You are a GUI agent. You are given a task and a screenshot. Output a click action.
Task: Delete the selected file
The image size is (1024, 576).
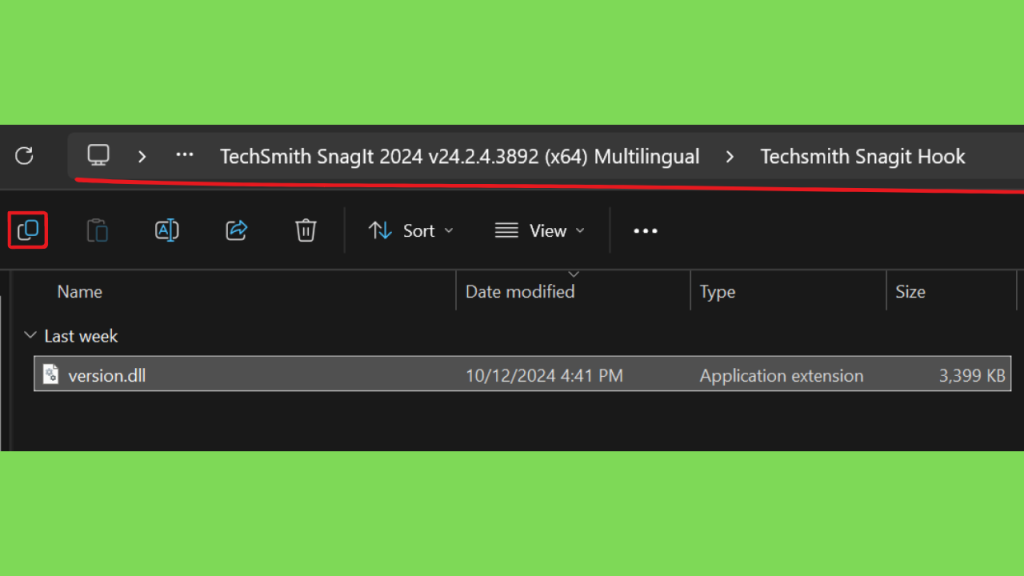coord(306,231)
